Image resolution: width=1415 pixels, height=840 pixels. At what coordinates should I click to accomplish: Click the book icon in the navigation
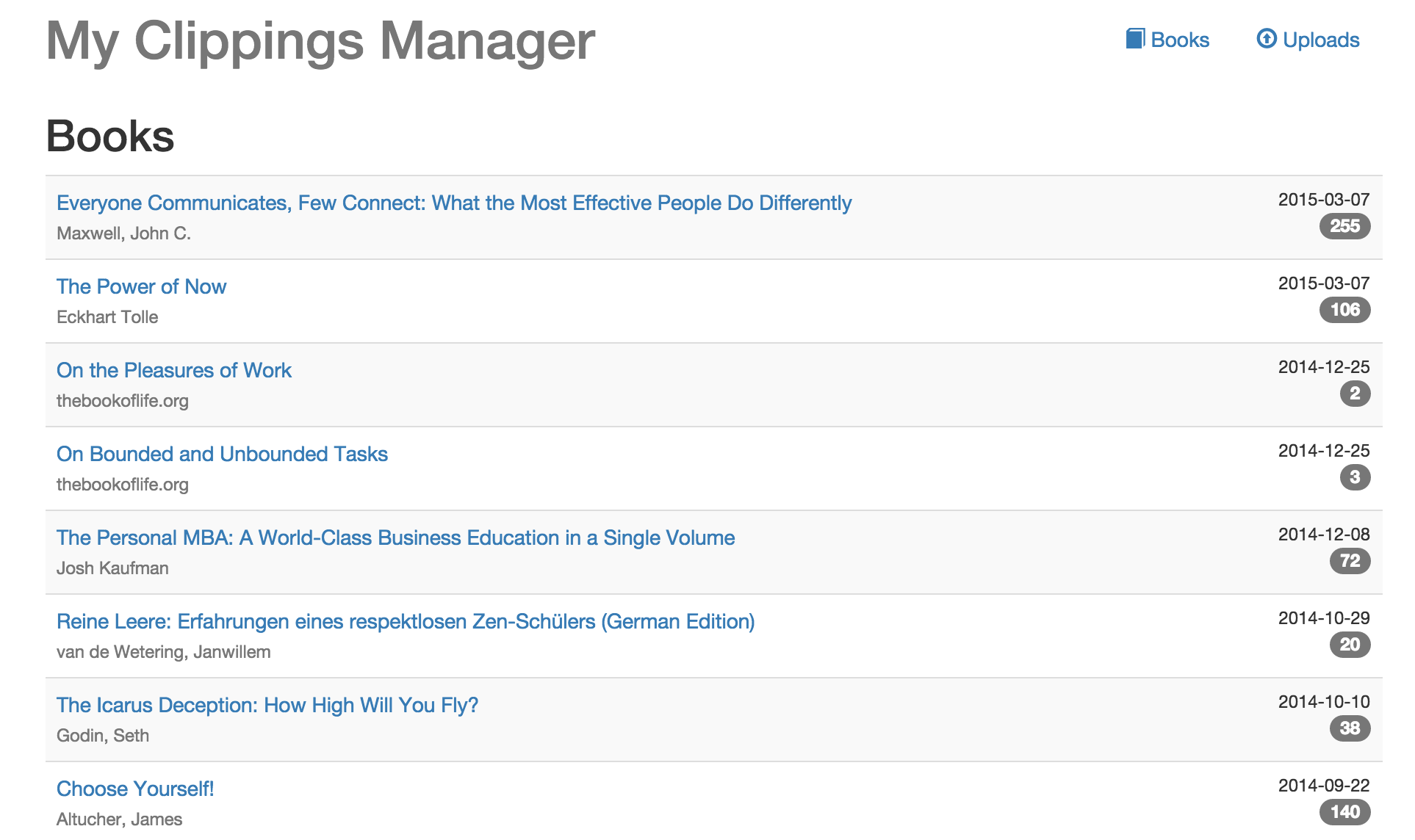click(x=1135, y=39)
